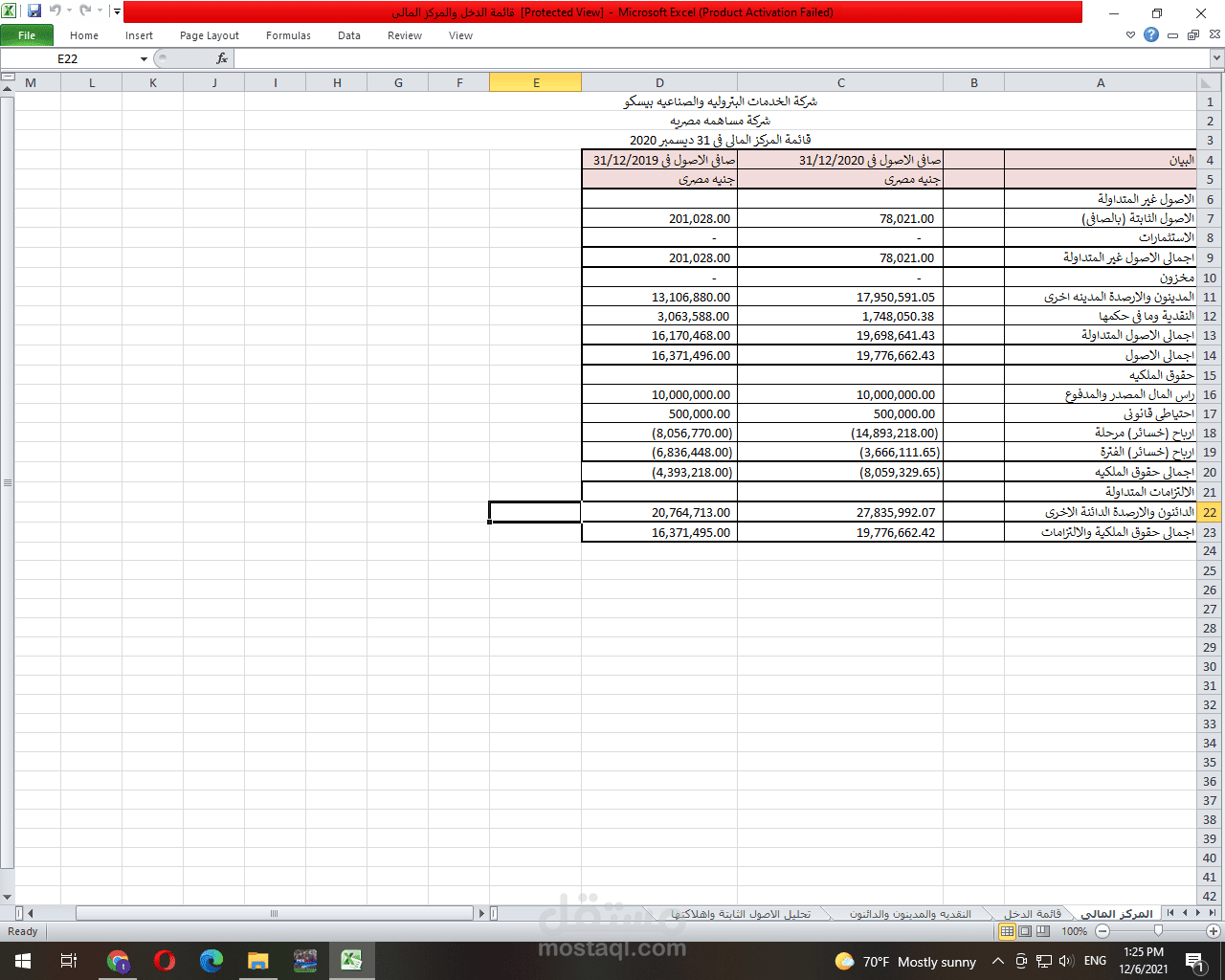
Task: Click the Undo arrow icon
Action: [x=56, y=11]
